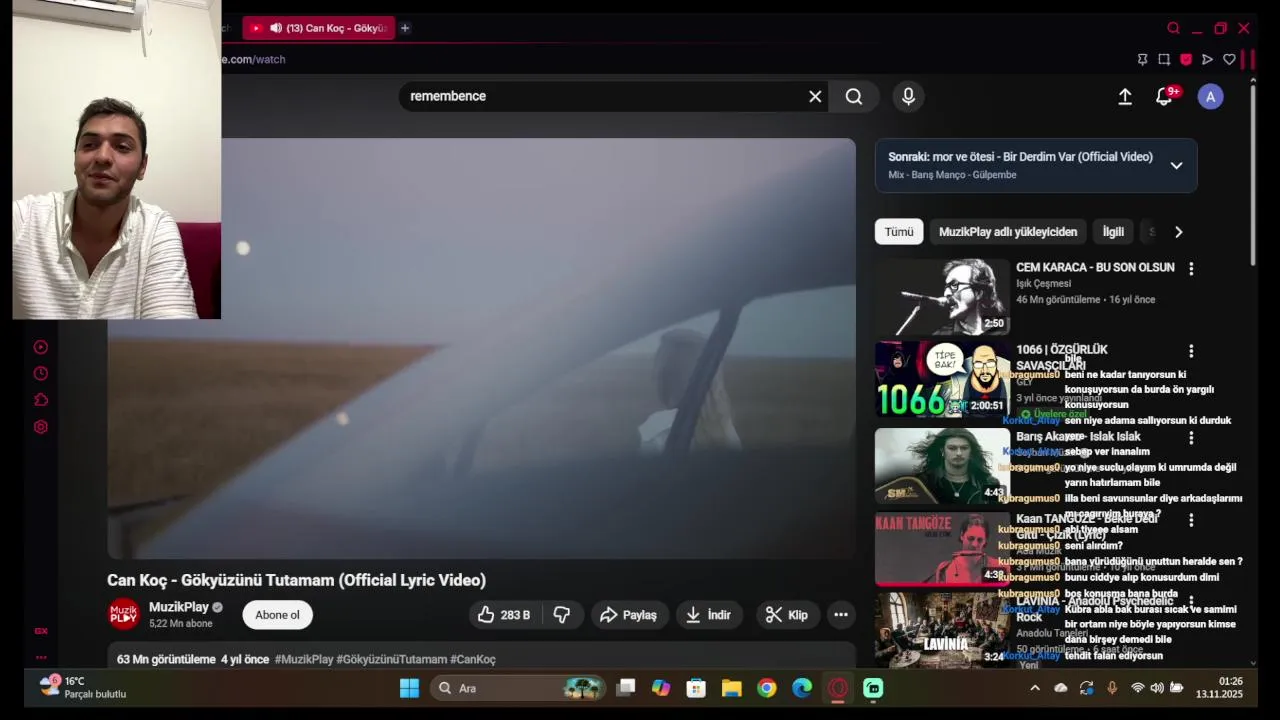The width and height of the screenshot is (1280, 720).
Task: Open the notifications bell
Action: tap(1164, 96)
